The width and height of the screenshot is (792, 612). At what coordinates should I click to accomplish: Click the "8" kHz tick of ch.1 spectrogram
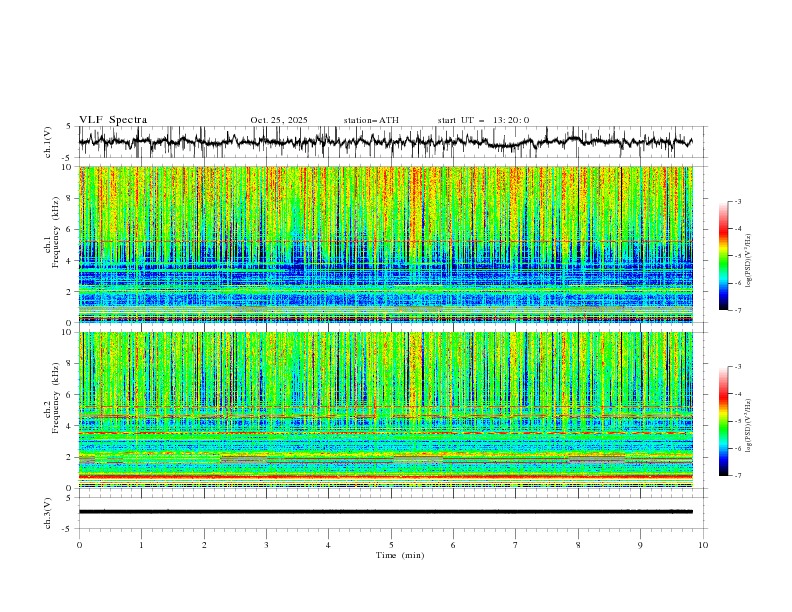70,198
